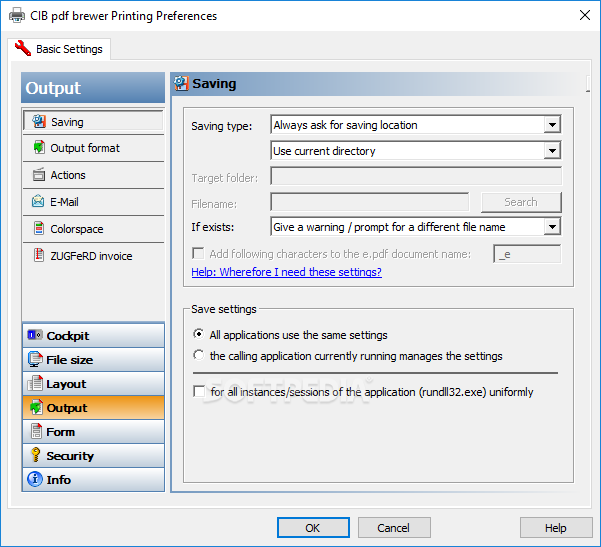Click the Saving floppy disk icon
Image resolution: width=601 pixels, height=547 pixels.
(39, 122)
